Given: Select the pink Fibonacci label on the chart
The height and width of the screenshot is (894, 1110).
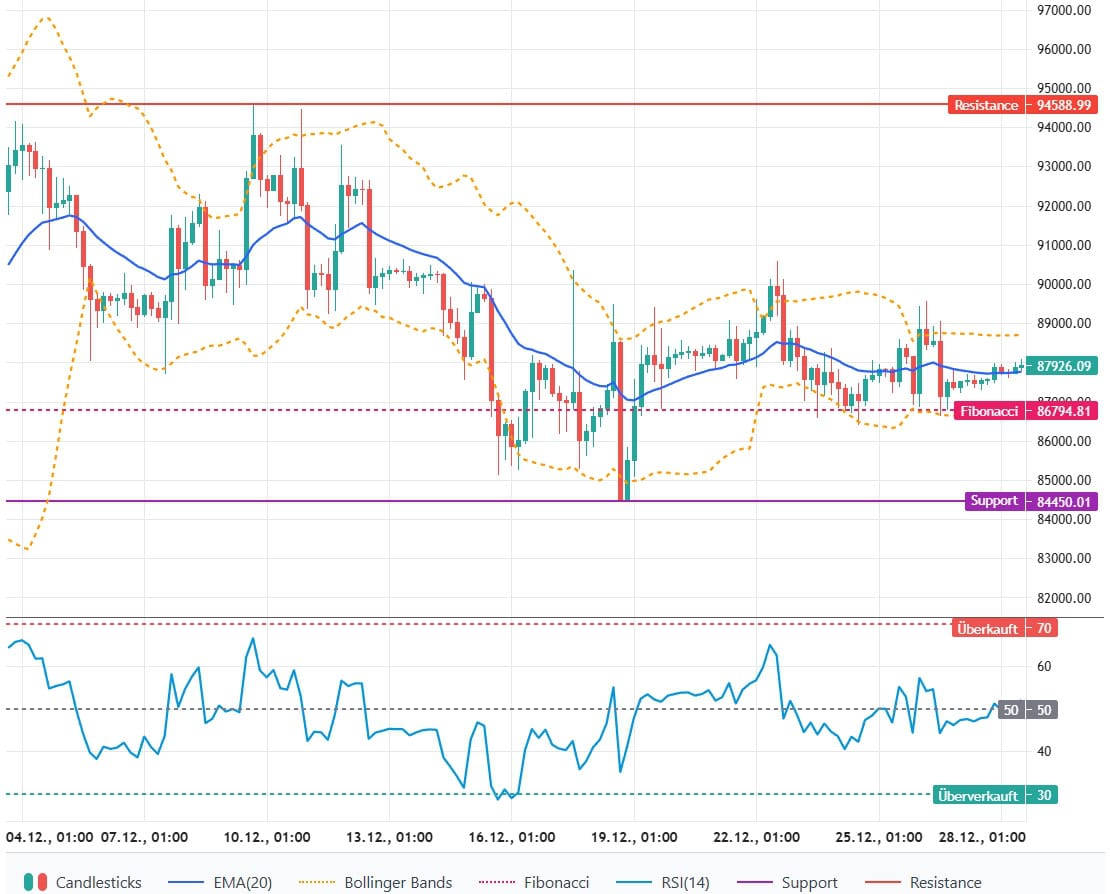Looking at the screenshot, I should tap(989, 410).
